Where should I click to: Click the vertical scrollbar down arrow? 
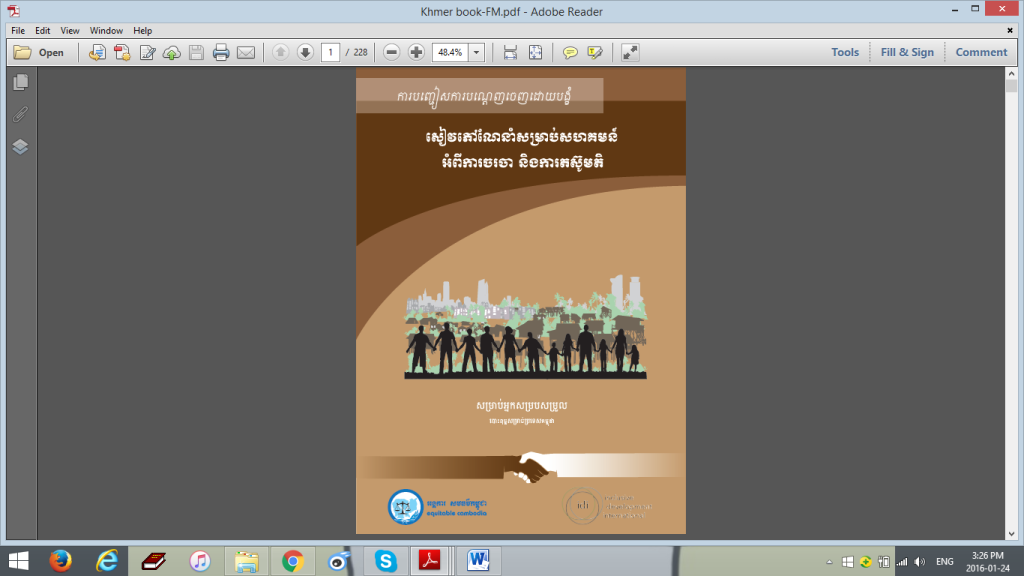1012,534
